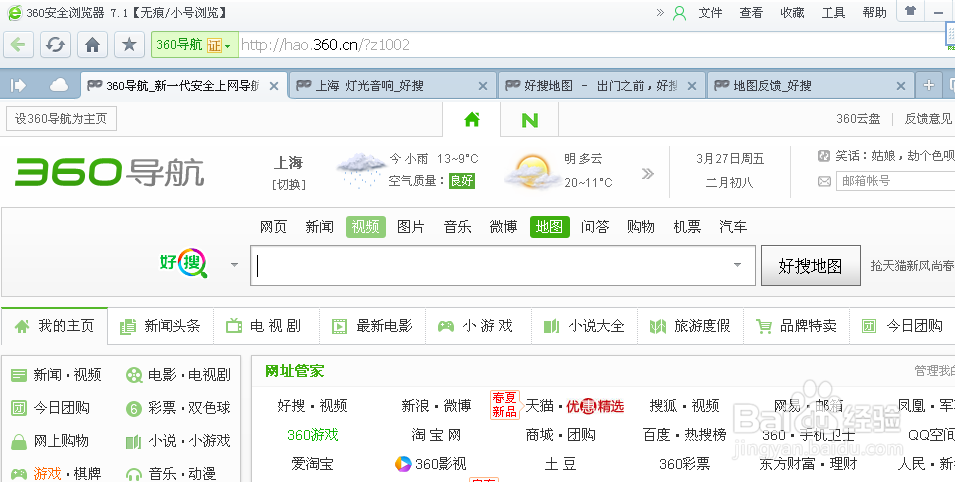Close the 好搜地图 tab

click(692, 87)
